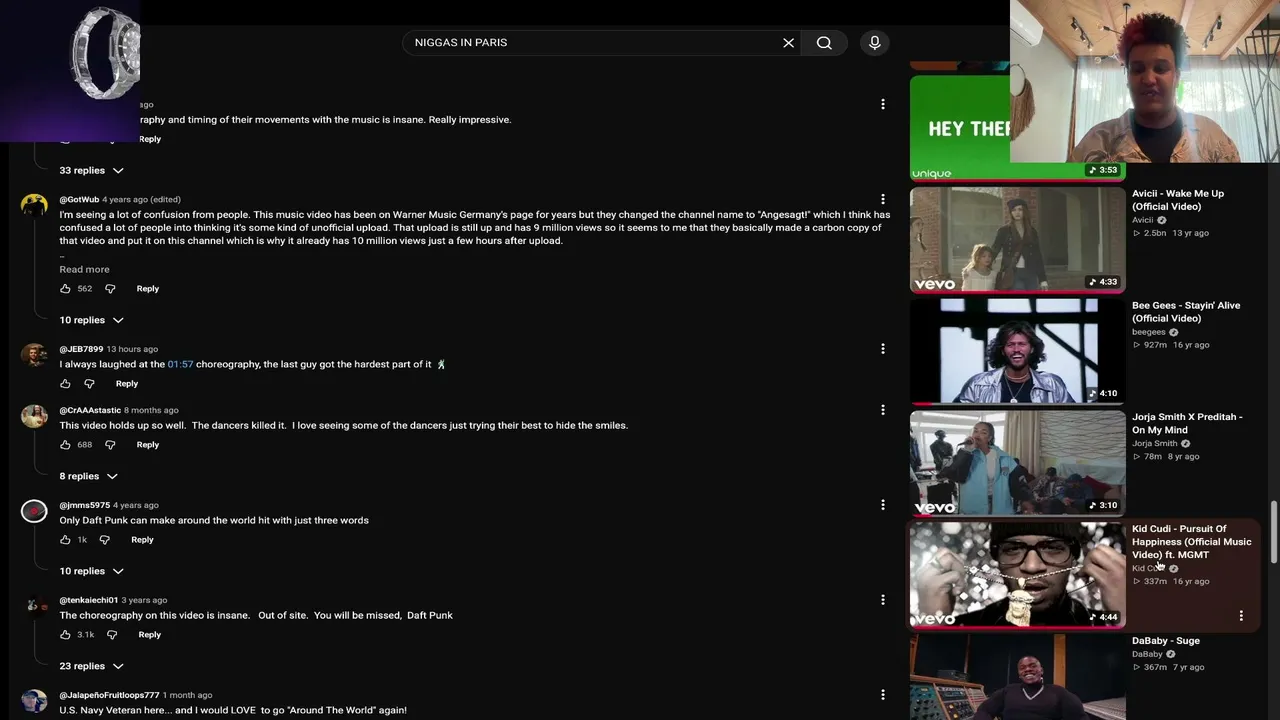The height and width of the screenshot is (720, 1280).
Task: Clear the search box text with X
Action: pyautogui.click(x=788, y=43)
